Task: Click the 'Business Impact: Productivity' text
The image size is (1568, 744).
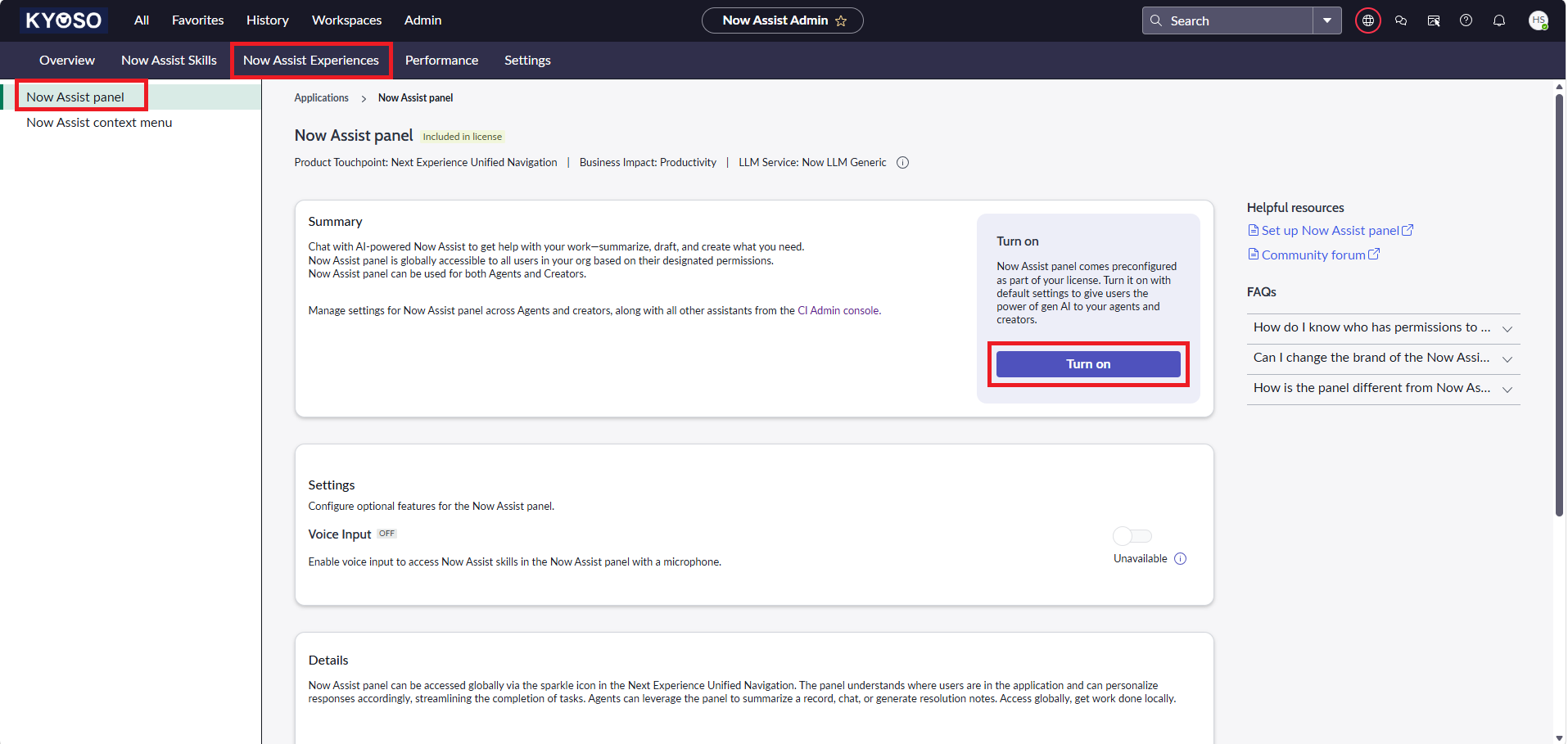Action: click(x=648, y=163)
